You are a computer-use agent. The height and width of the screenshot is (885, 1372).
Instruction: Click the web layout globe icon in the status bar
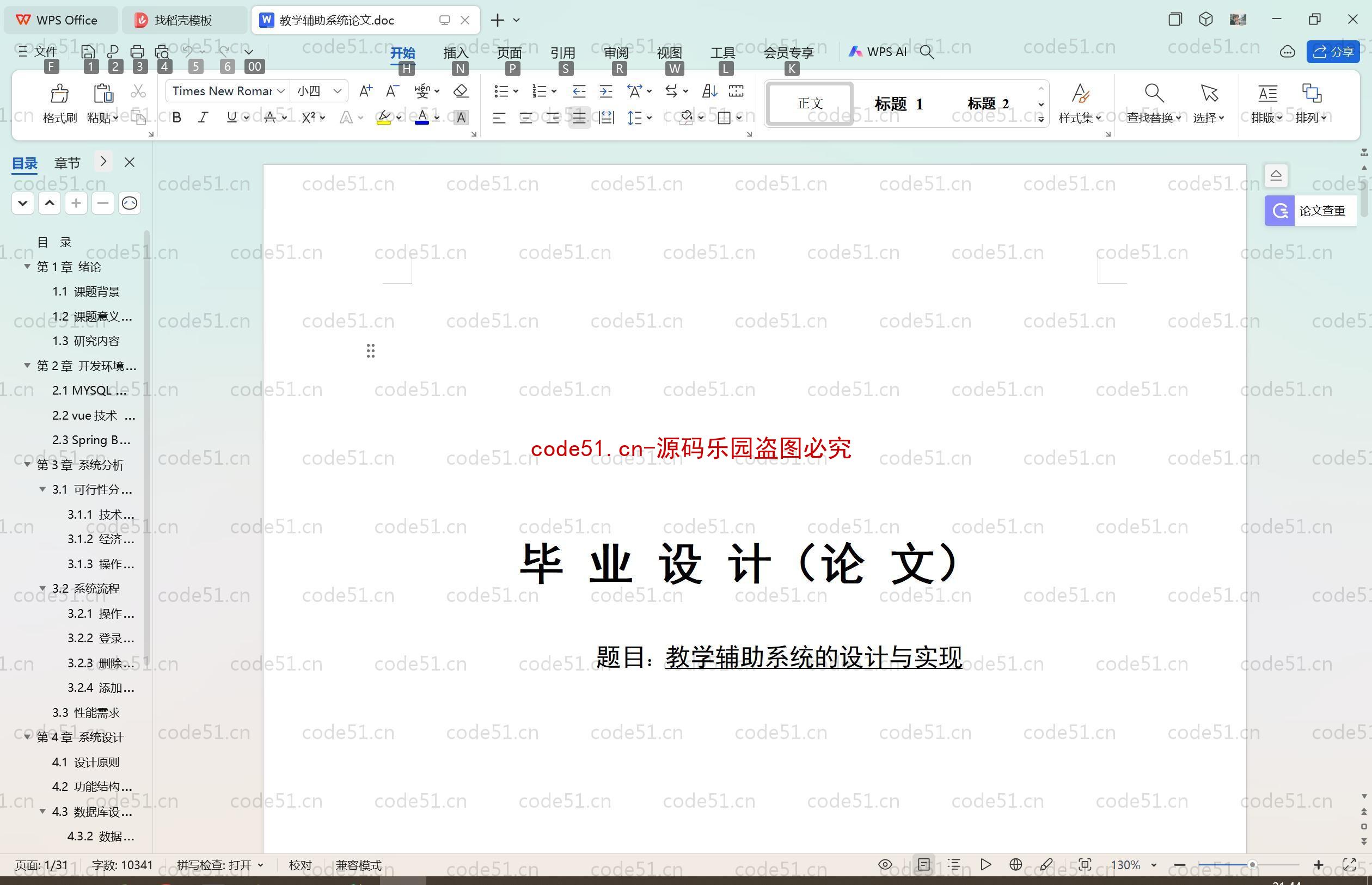1015,864
